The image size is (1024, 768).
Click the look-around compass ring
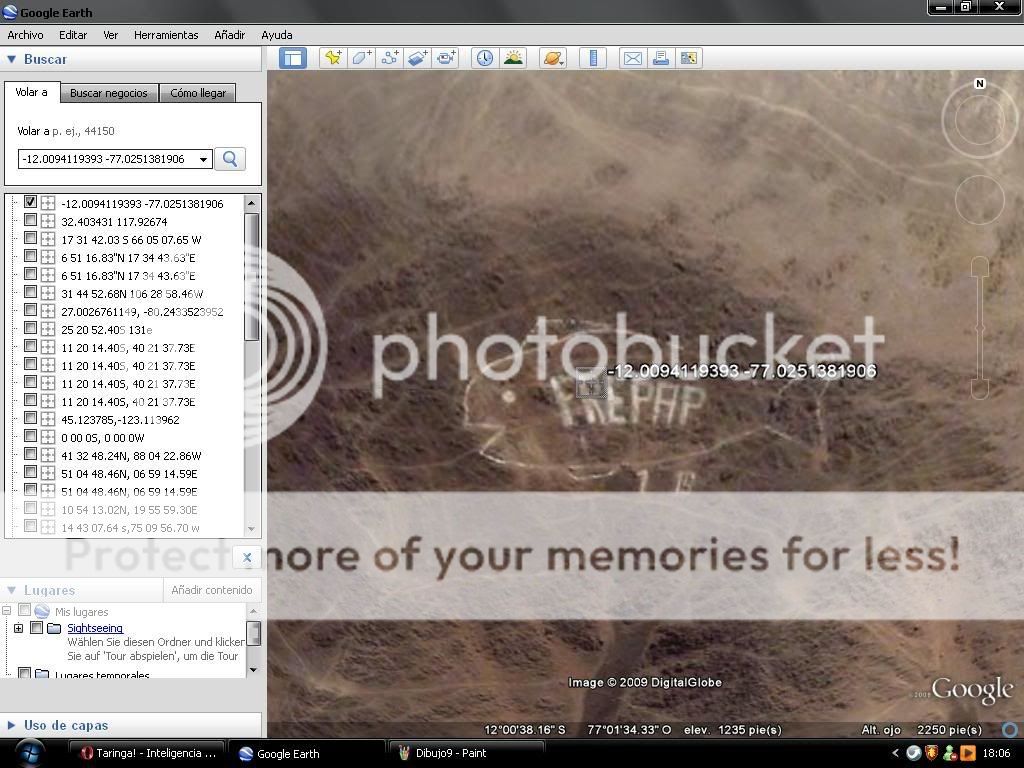980,121
